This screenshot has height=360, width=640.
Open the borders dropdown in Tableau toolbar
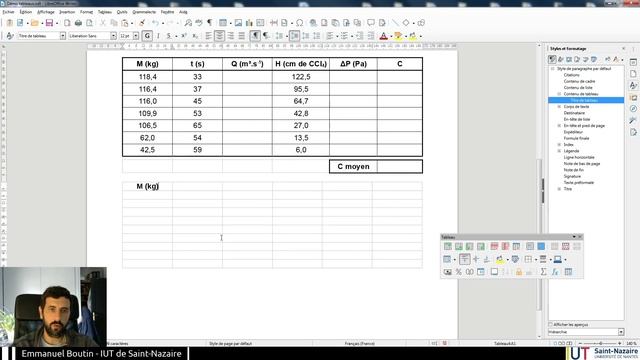(536, 260)
